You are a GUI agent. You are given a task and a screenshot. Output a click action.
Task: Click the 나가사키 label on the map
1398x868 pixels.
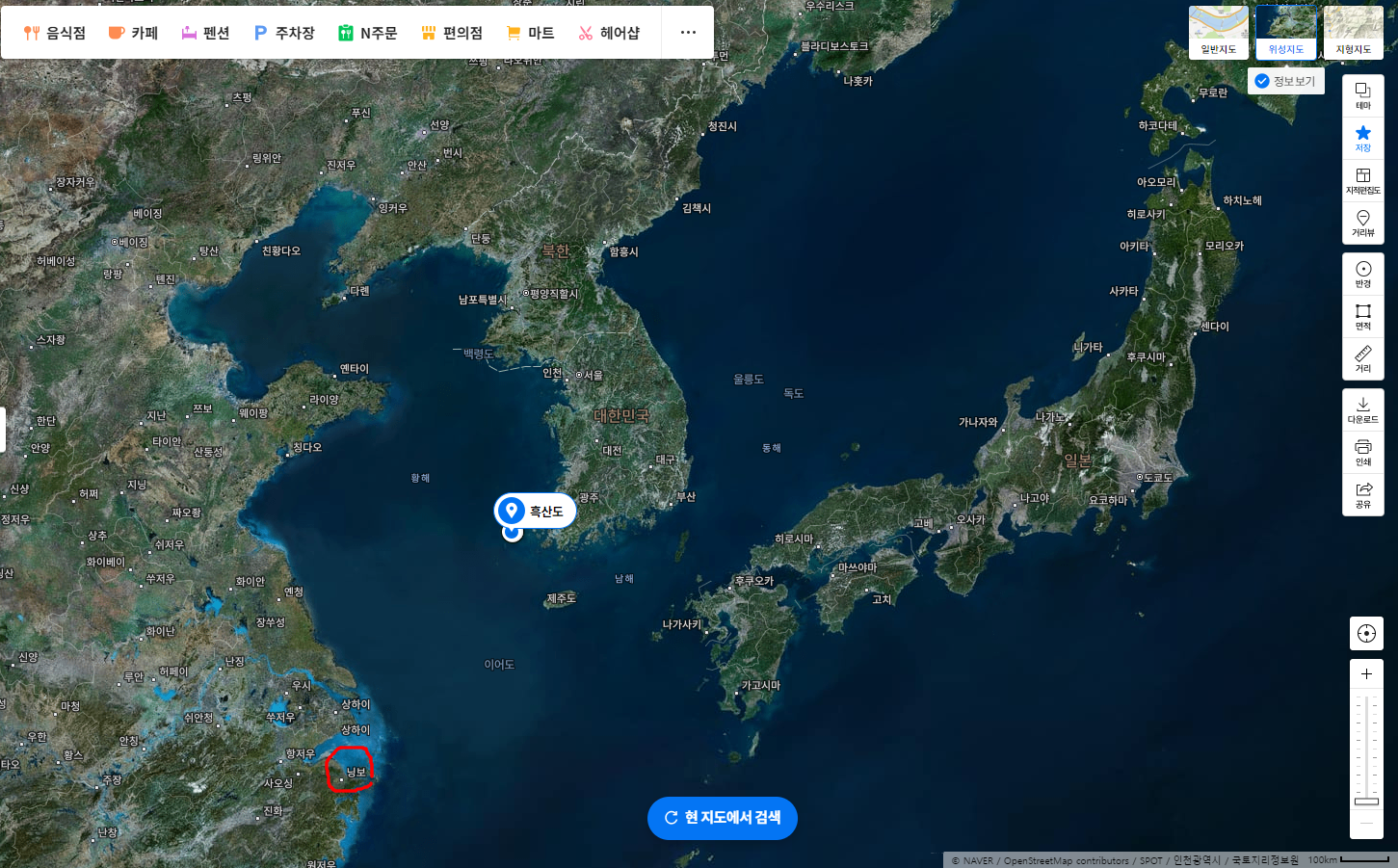click(683, 624)
